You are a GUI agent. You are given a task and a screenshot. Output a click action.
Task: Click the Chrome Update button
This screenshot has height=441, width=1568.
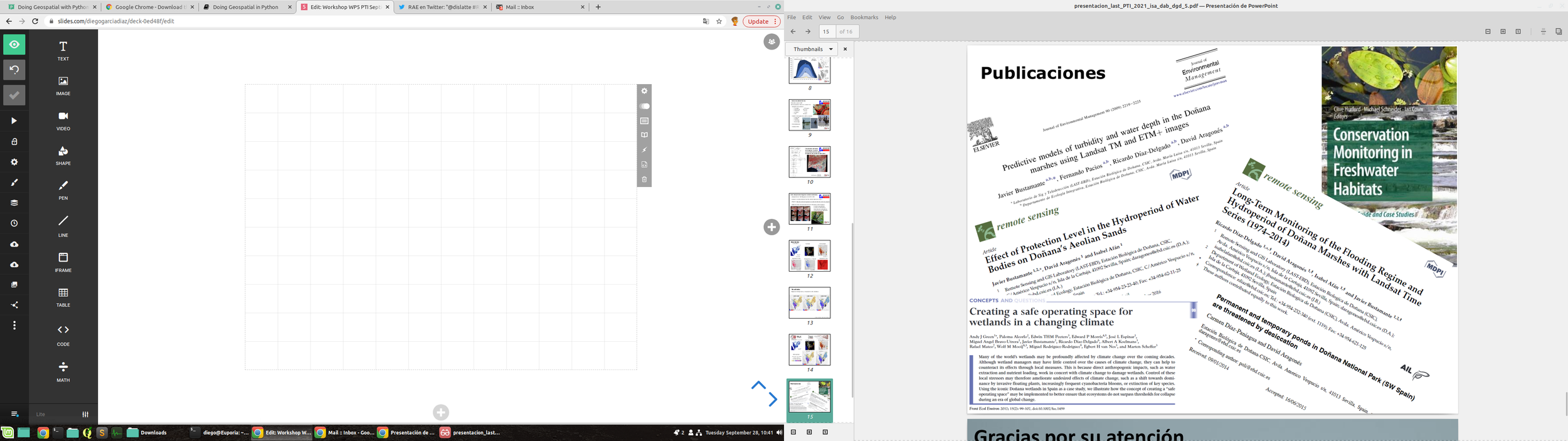pos(761,21)
